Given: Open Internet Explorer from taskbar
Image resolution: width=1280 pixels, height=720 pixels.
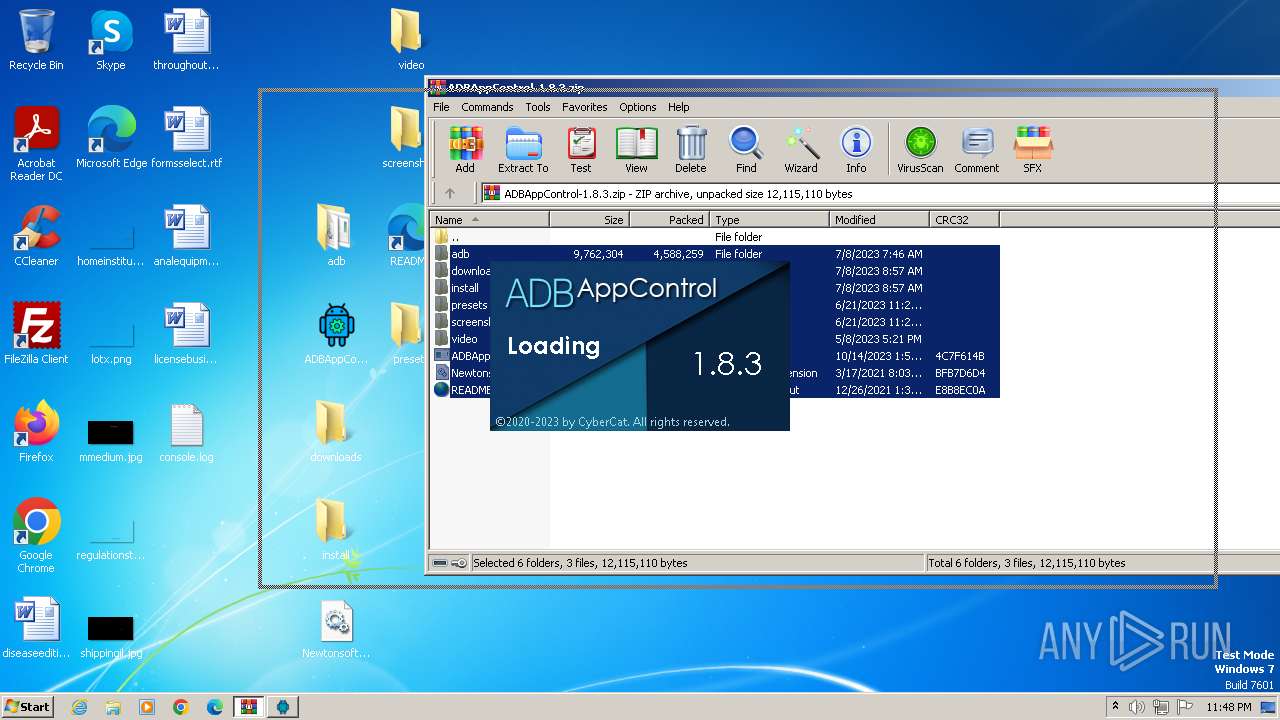Looking at the screenshot, I should (79, 707).
